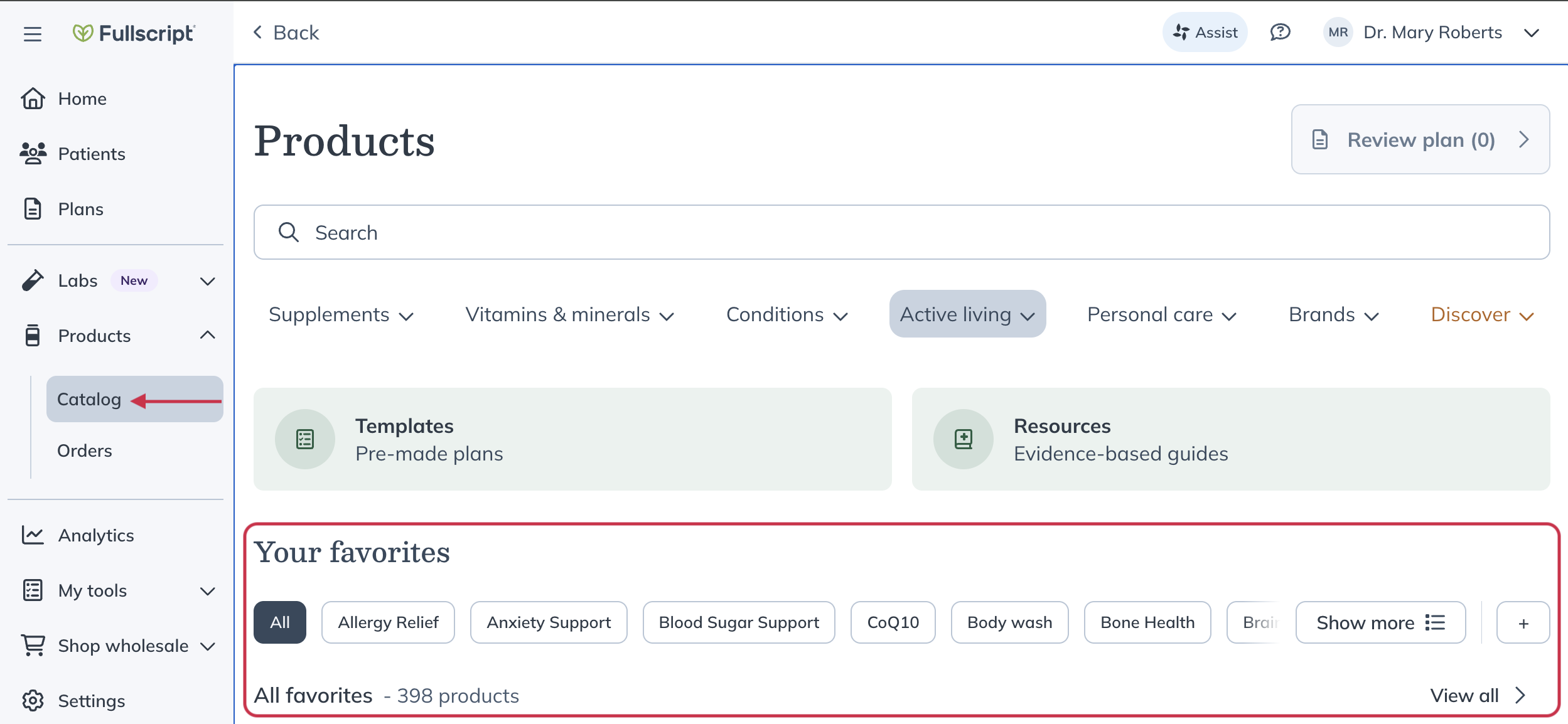
Task: Open the Supplements dropdown menu
Action: (x=341, y=314)
